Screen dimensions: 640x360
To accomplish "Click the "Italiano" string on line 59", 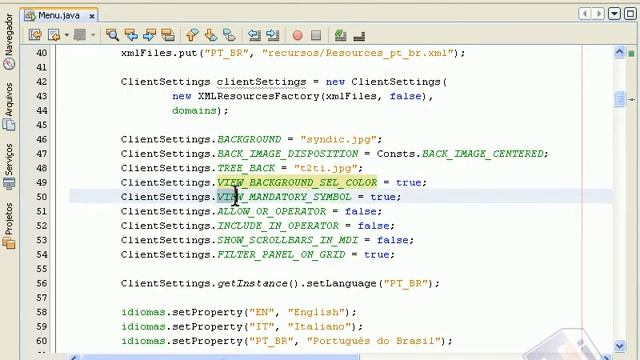I will [319, 327].
